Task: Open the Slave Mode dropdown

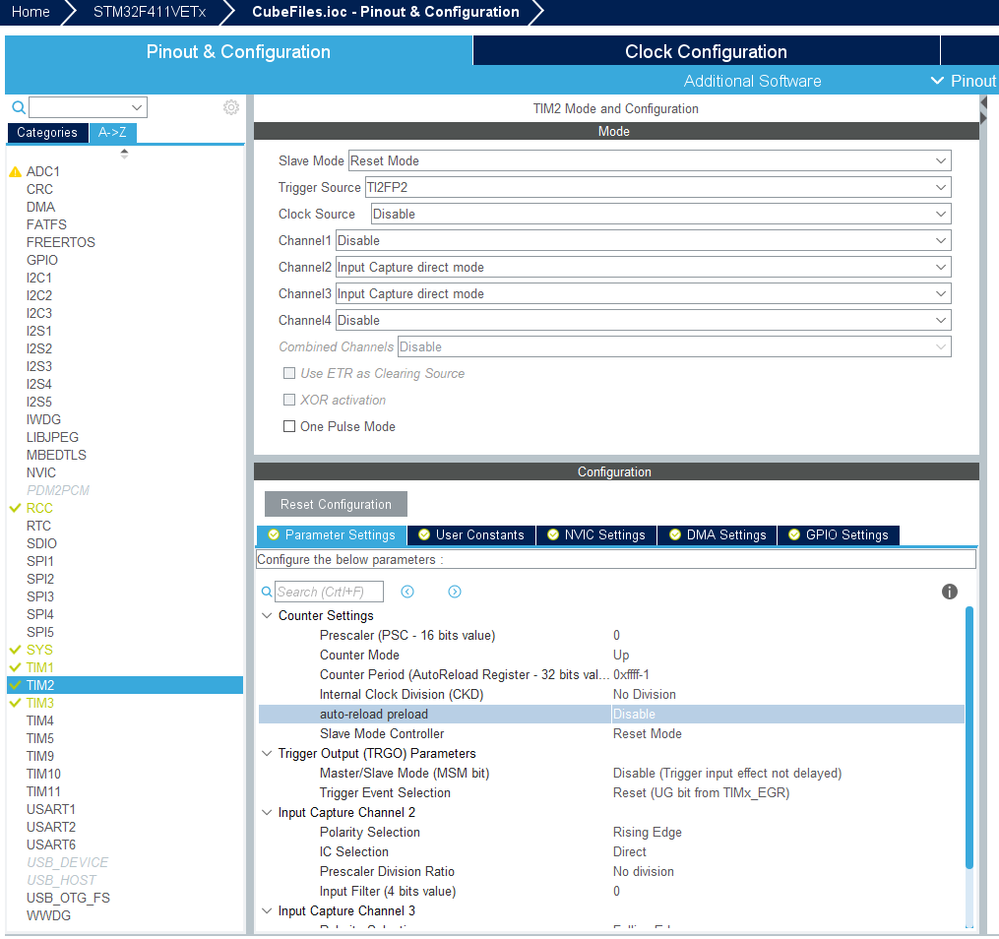Action: coord(649,161)
